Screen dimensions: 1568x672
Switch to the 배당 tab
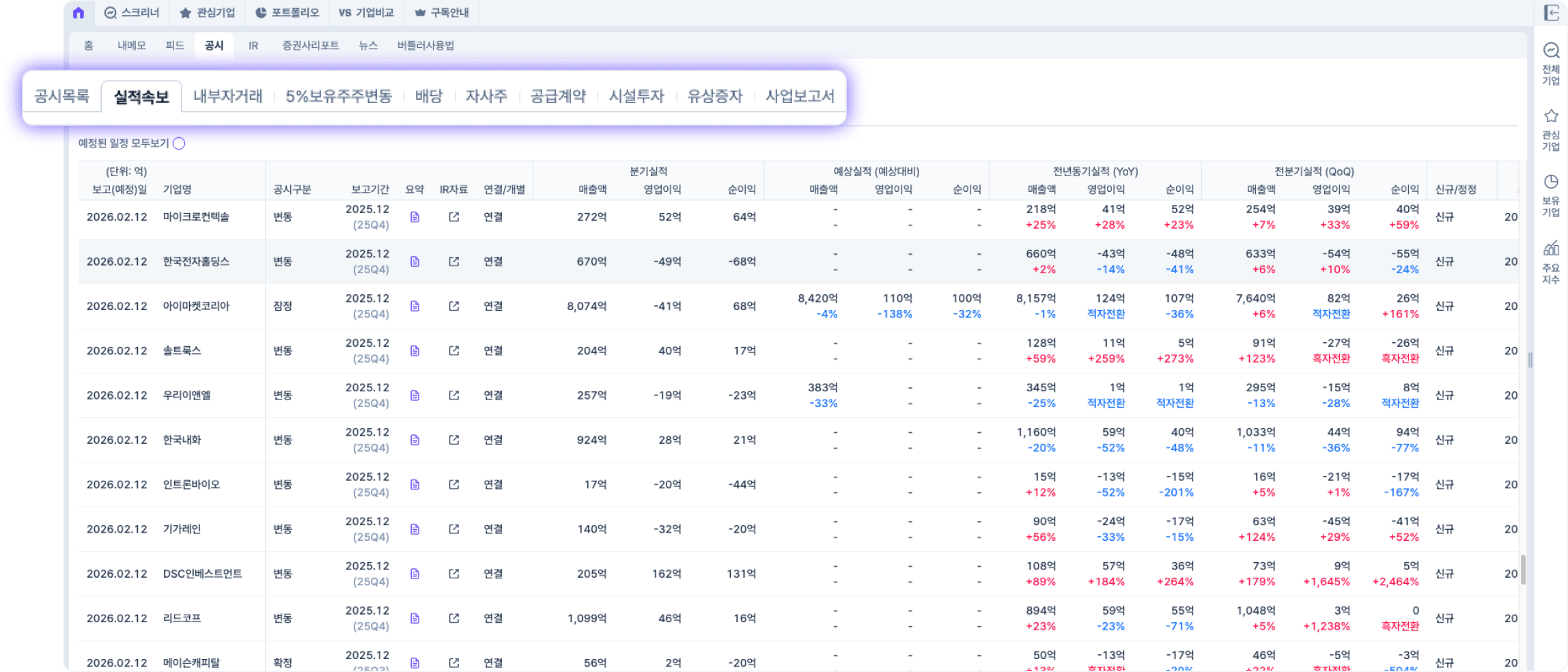(x=428, y=96)
